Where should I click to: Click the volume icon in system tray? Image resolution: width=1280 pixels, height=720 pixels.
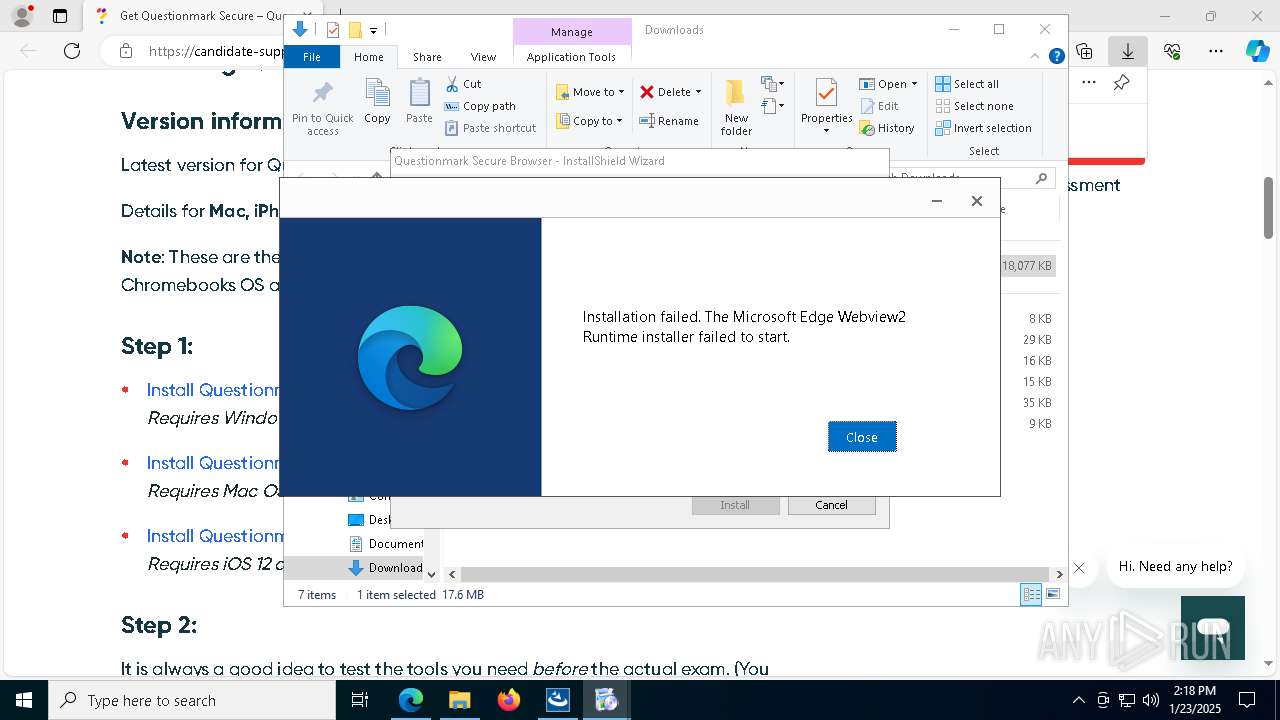[x=1151, y=700]
